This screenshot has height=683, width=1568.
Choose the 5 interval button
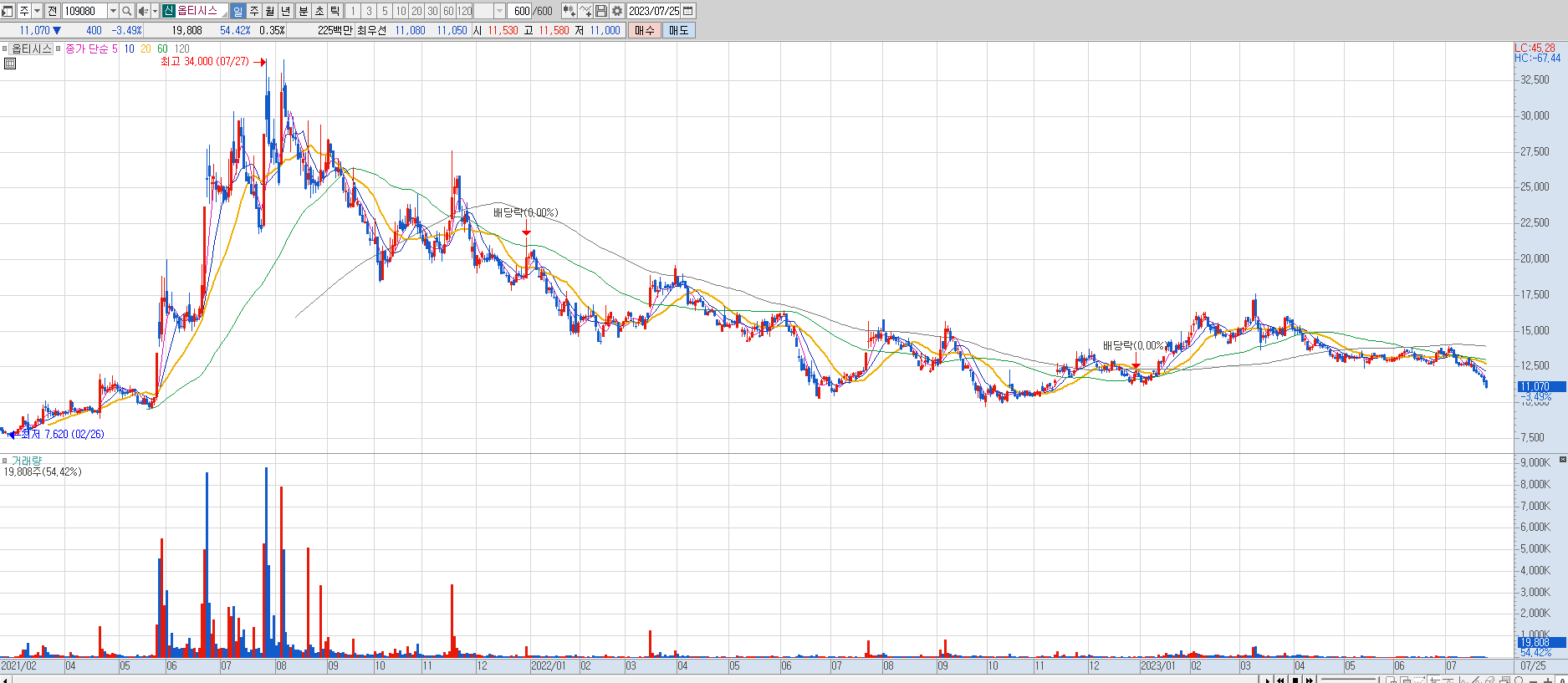point(385,11)
